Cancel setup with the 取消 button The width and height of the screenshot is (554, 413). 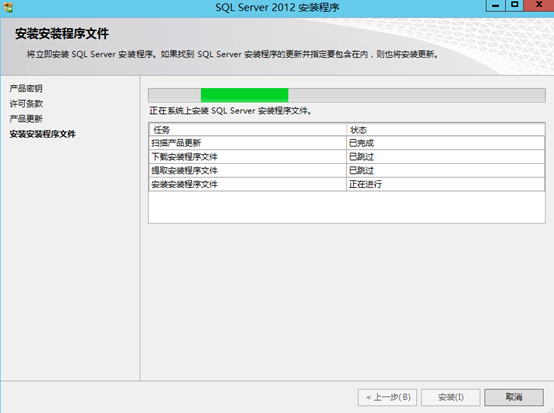[x=514, y=397]
